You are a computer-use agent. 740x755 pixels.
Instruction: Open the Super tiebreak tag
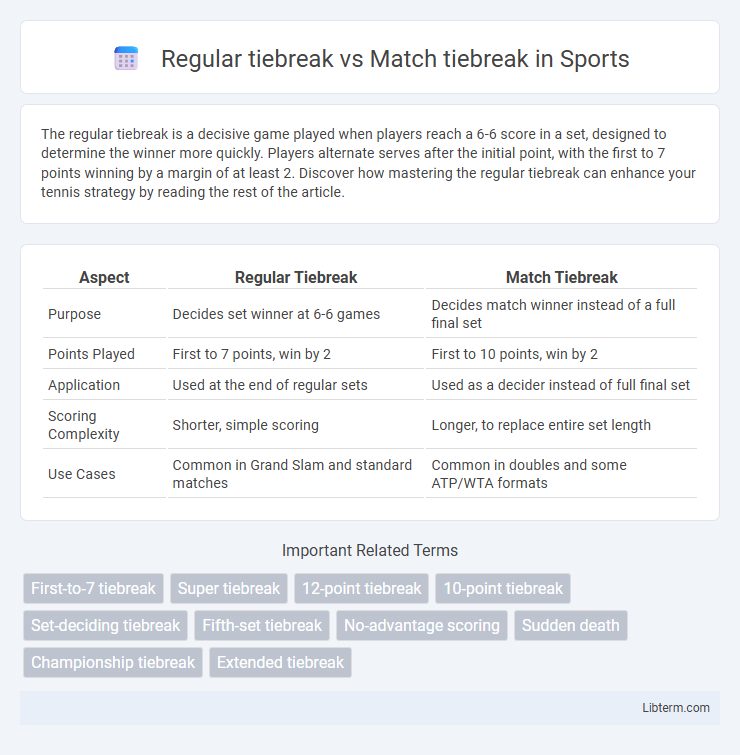[229, 588]
